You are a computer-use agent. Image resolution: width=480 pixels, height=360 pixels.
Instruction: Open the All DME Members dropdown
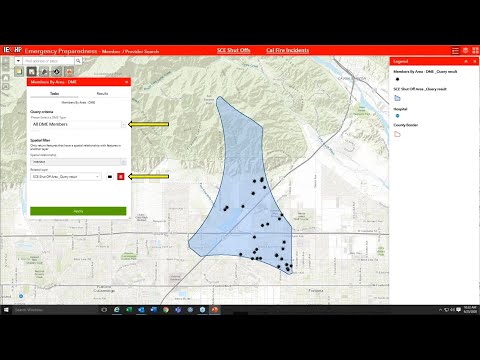tap(78, 124)
